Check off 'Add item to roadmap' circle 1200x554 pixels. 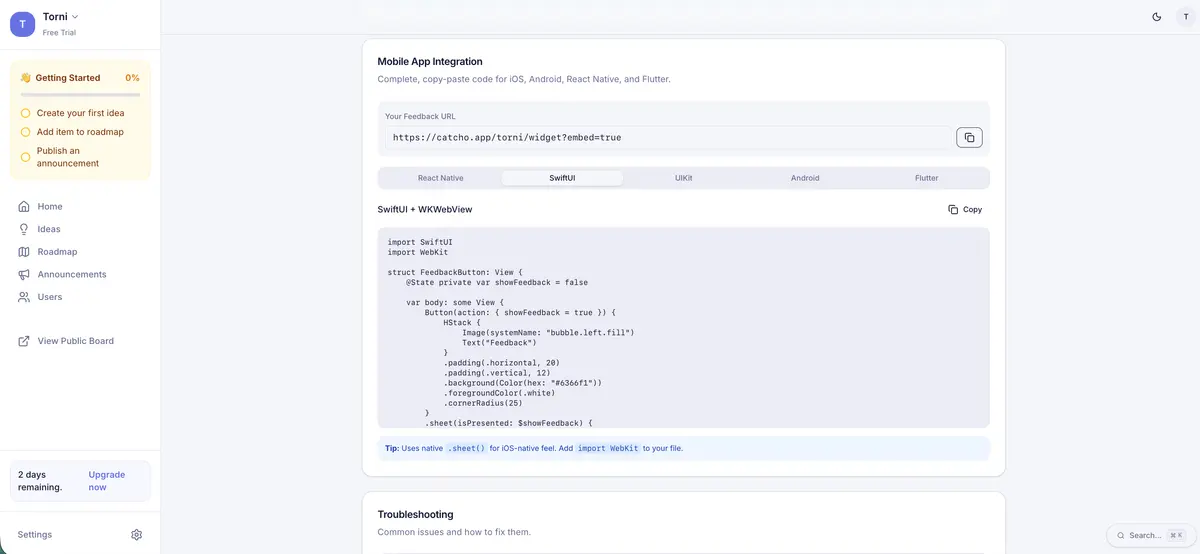[26, 132]
